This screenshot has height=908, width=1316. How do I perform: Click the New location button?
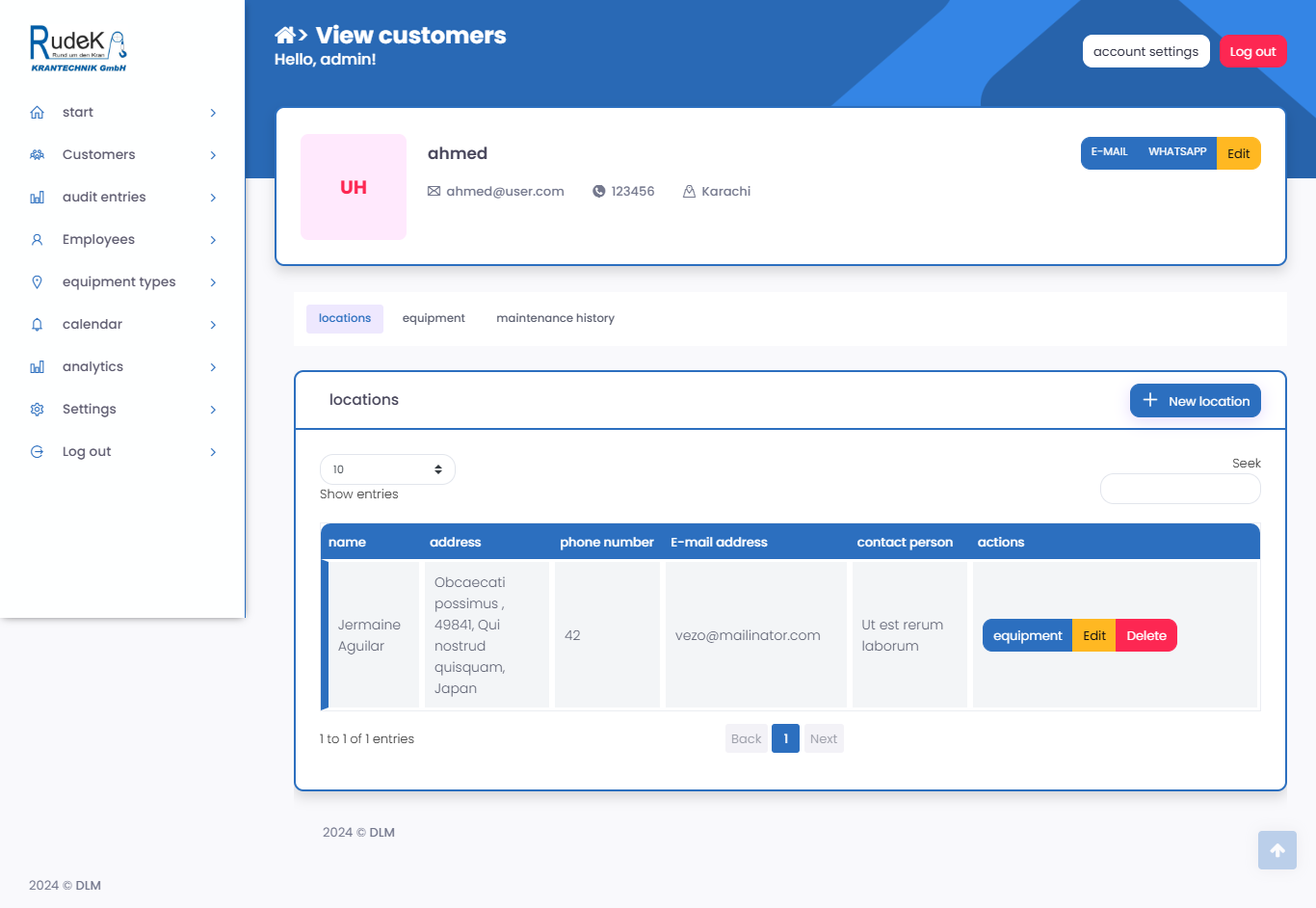pyautogui.click(x=1195, y=401)
